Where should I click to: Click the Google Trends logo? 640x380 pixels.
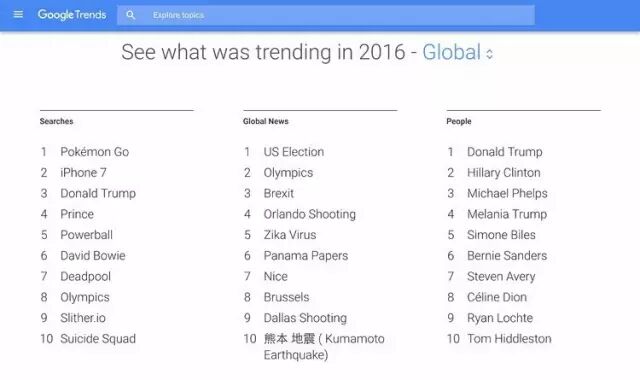coord(72,15)
